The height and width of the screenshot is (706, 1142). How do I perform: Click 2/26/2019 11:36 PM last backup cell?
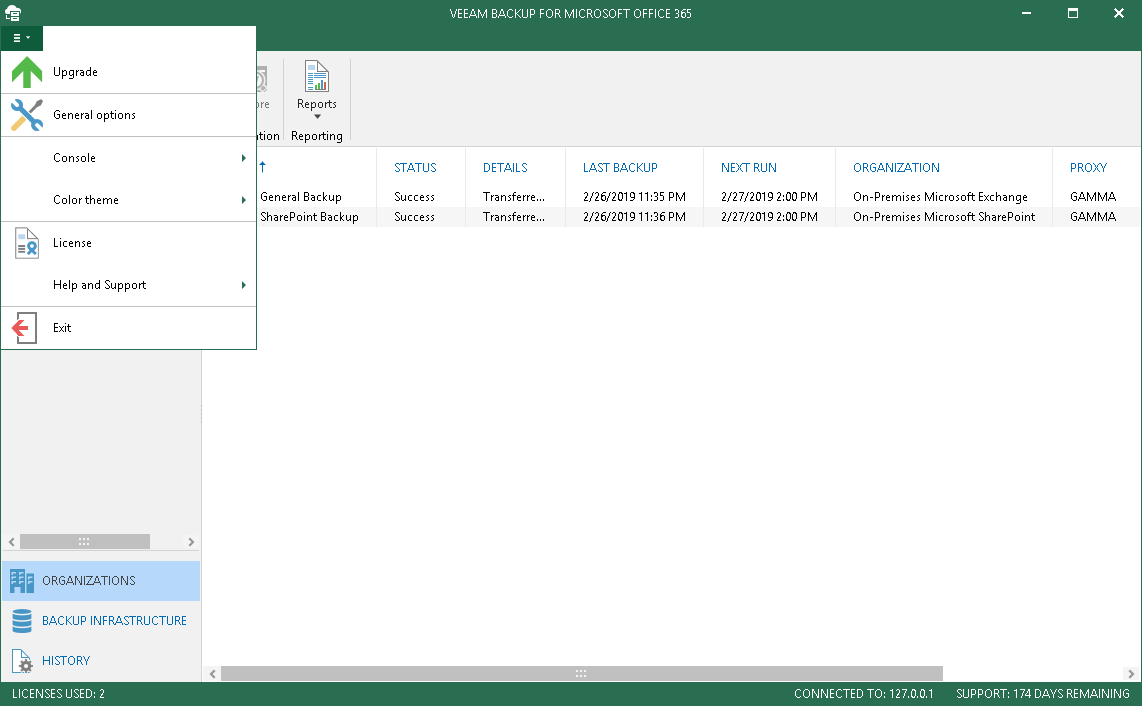[x=634, y=217]
